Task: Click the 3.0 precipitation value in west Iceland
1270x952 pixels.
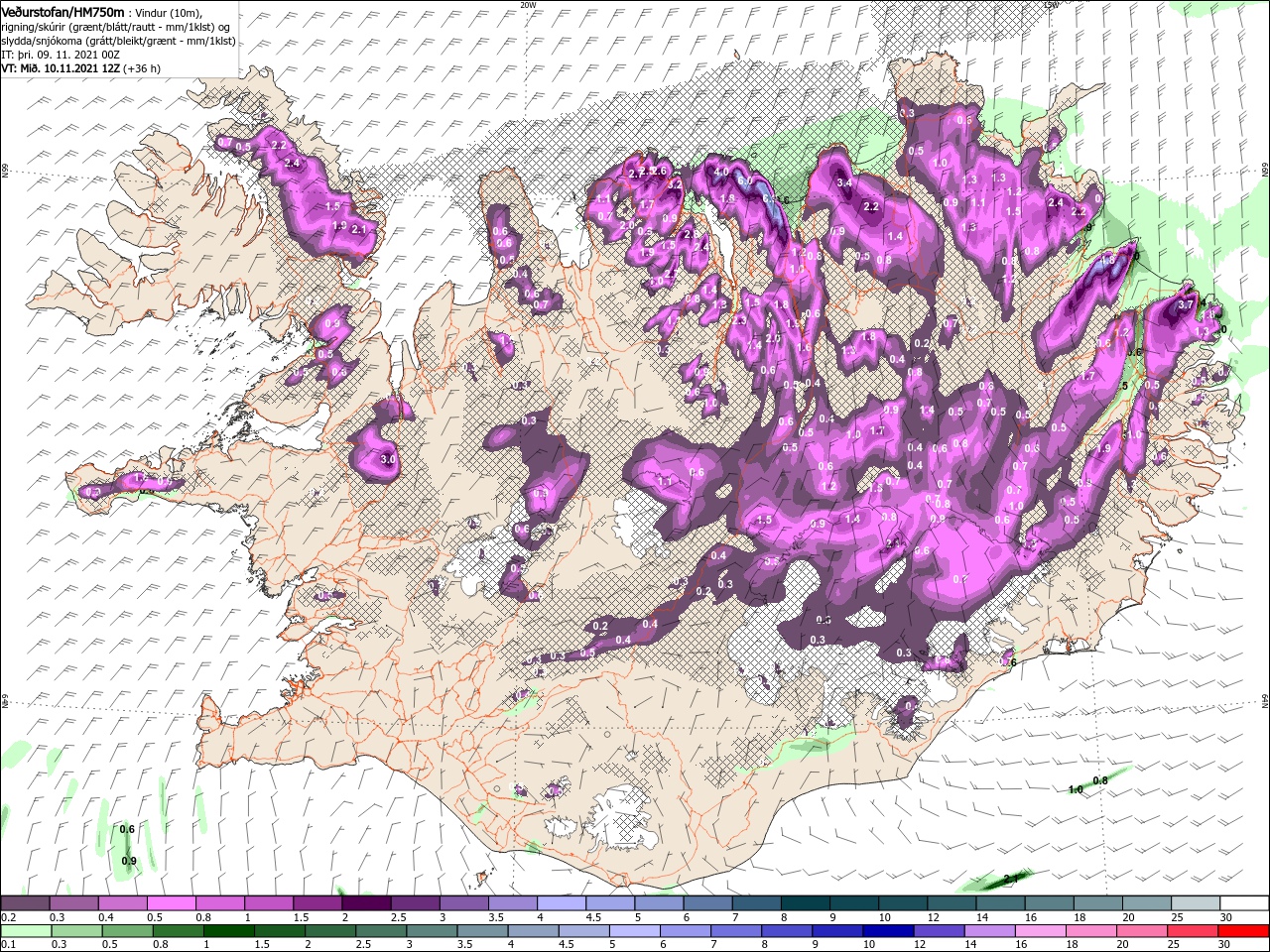Action: click(x=388, y=460)
